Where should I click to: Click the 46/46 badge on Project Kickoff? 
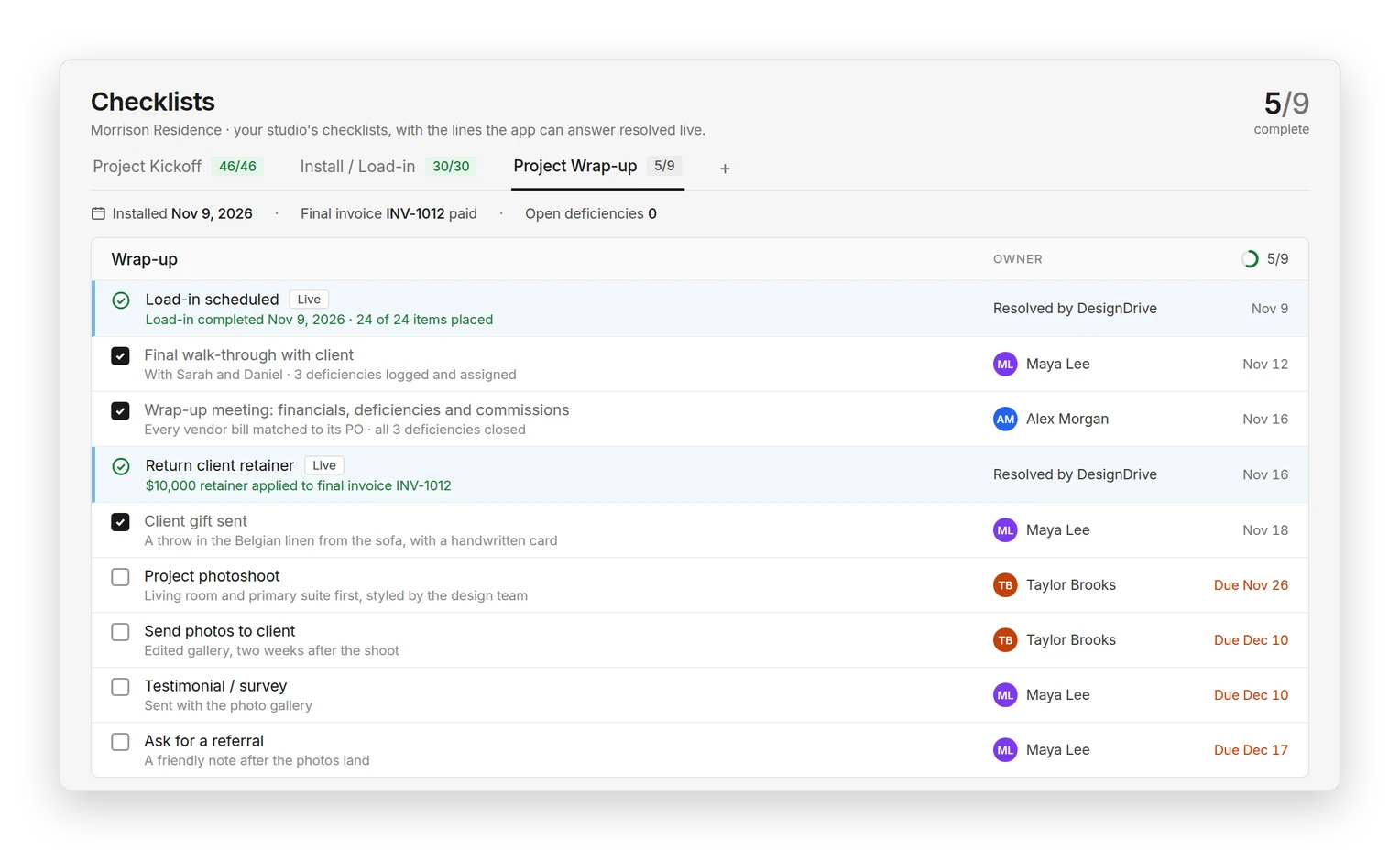coord(237,167)
